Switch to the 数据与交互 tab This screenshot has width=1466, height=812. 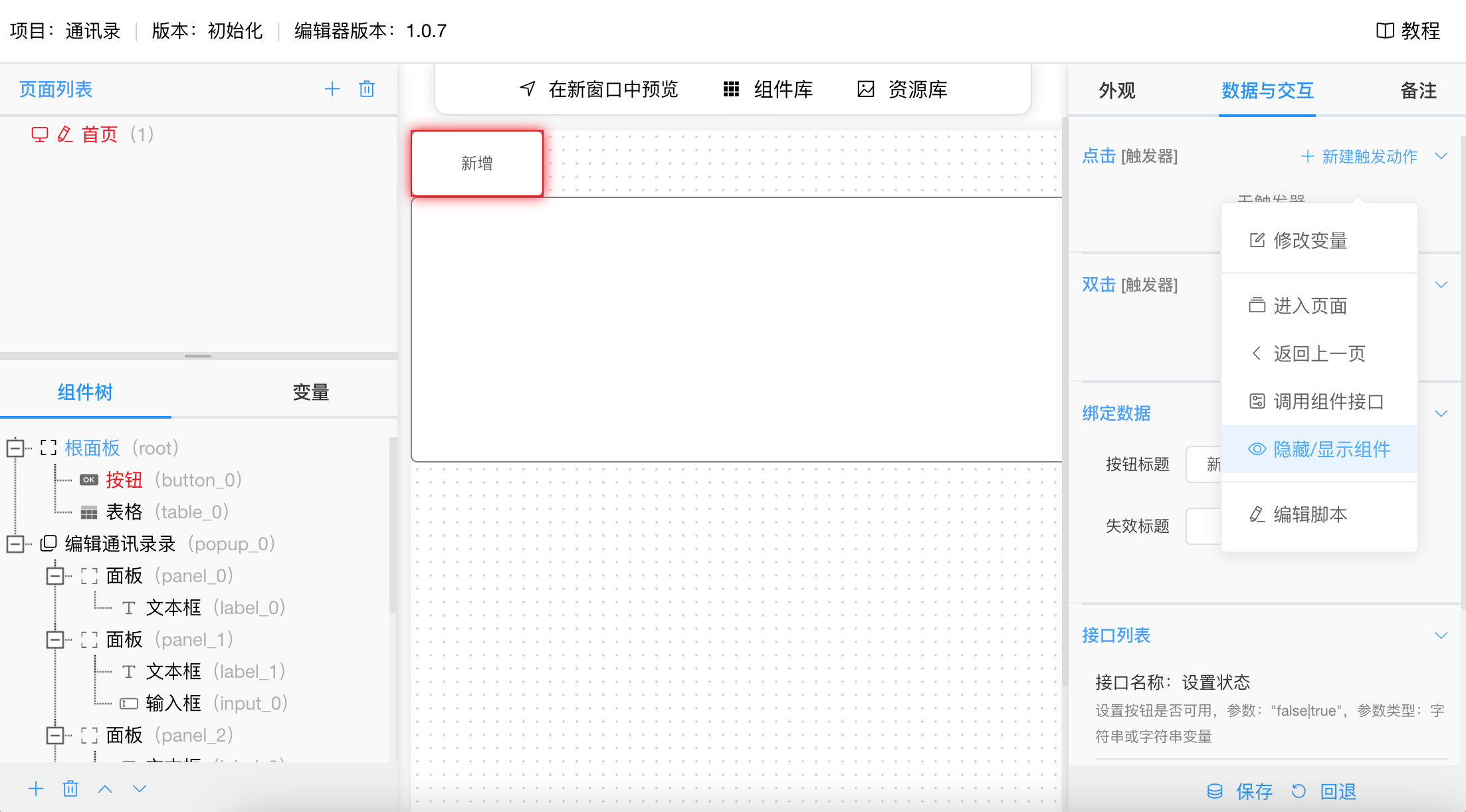click(x=1267, y=90)
